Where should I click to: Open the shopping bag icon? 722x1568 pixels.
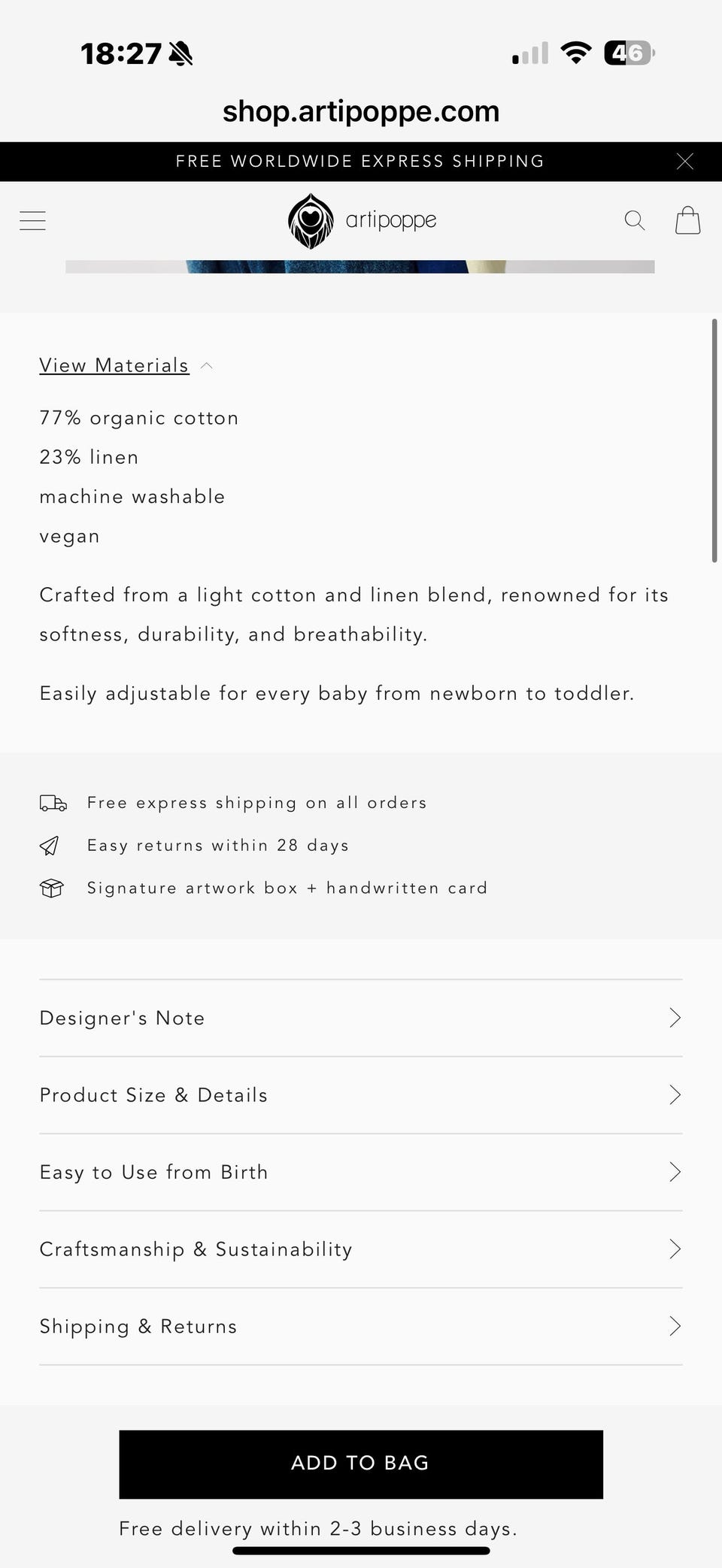pos(687,220)
